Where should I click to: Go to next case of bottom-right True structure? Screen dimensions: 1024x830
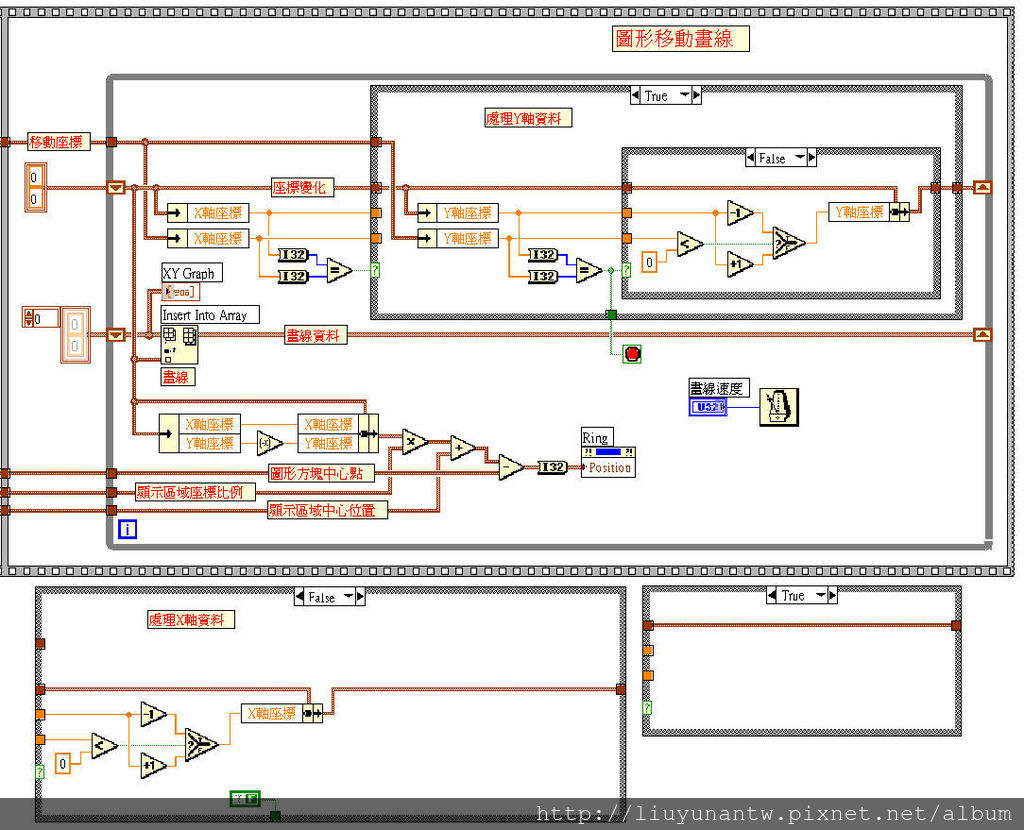[x=833, y=596]
